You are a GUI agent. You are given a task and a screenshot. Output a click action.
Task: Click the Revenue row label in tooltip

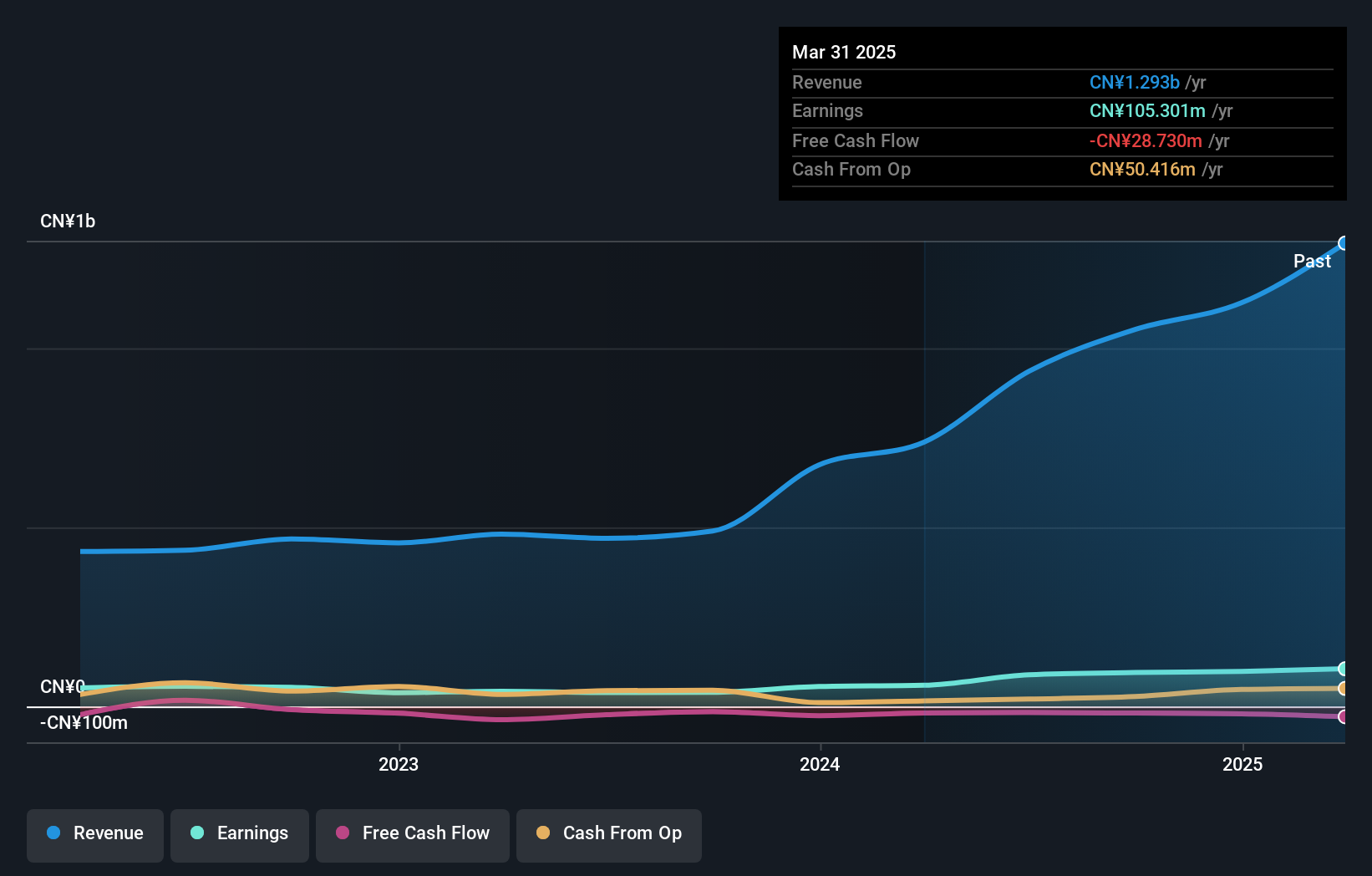(826, 82)
